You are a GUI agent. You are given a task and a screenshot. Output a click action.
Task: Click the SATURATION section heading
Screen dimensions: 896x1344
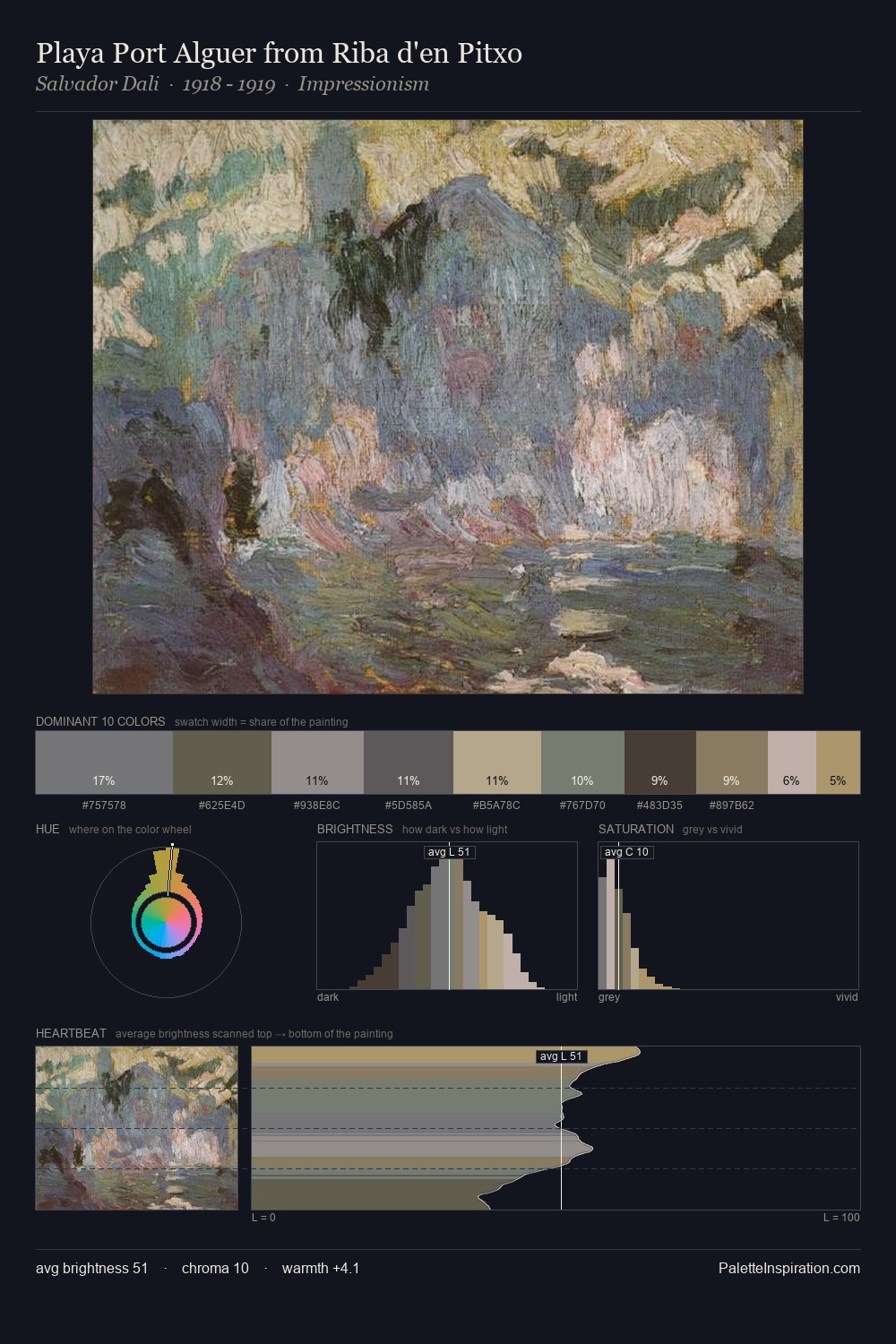pos(636,829)
